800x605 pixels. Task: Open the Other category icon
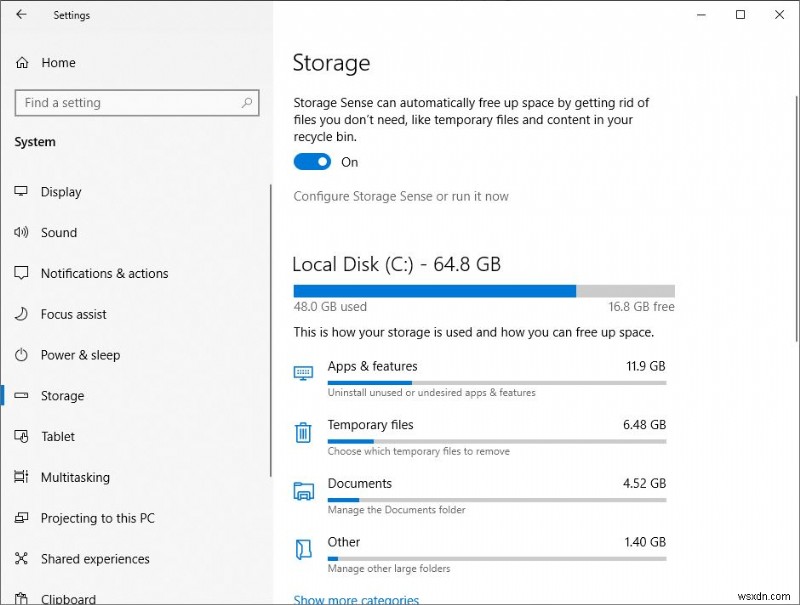point(303,549)
